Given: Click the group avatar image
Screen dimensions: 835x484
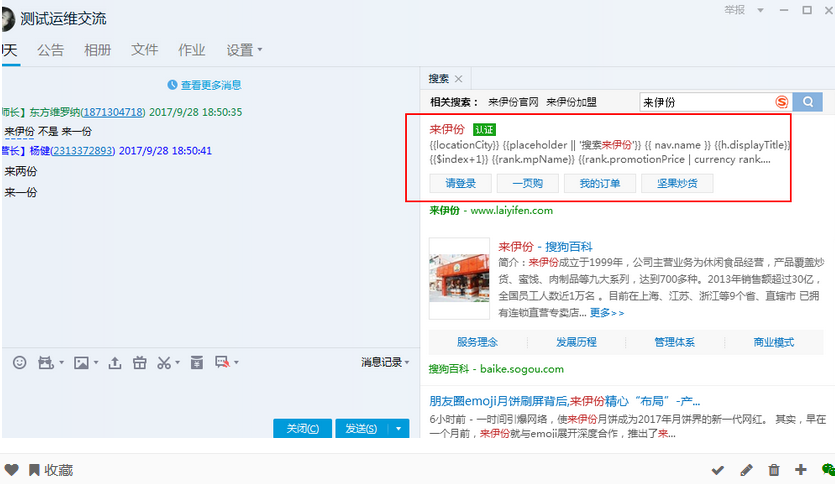Looking at the screenshot, I should pos(7,19).
